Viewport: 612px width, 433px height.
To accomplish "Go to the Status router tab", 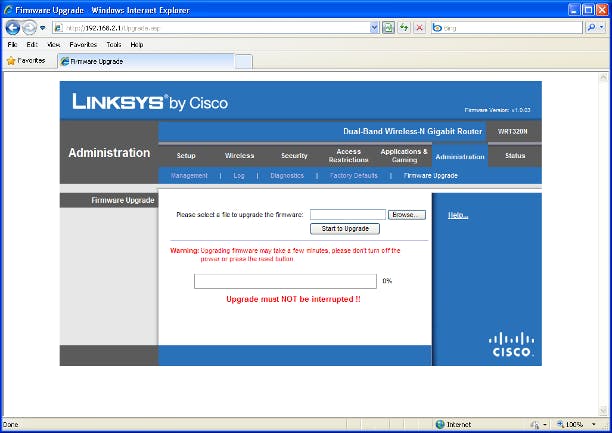I will click(515, 156).
